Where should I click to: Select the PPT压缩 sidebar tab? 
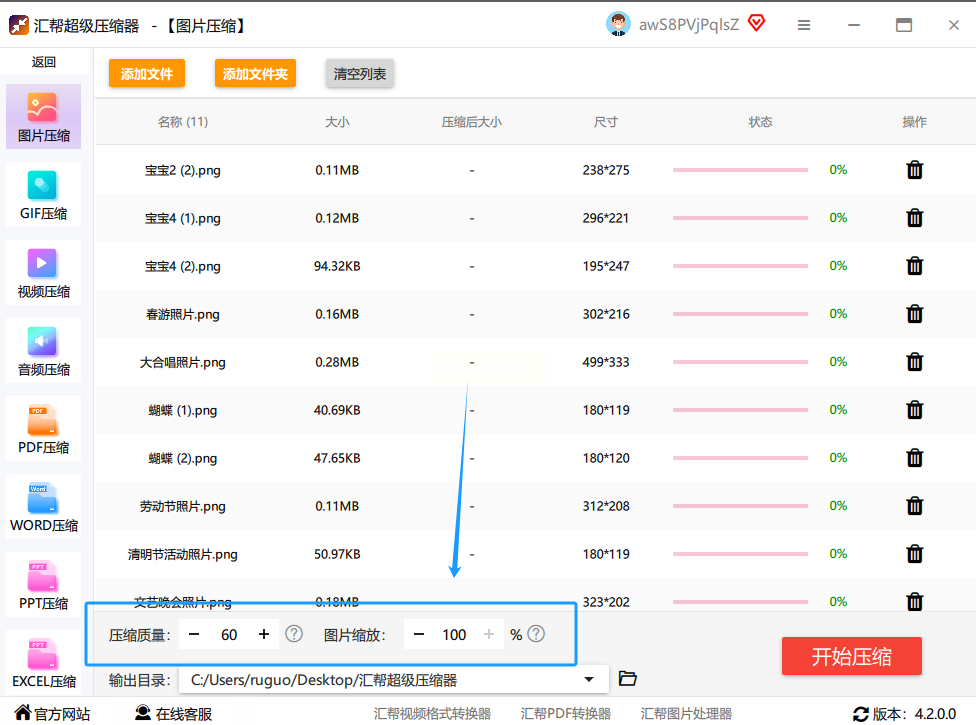pyautogui.click(x=44, y=586)
